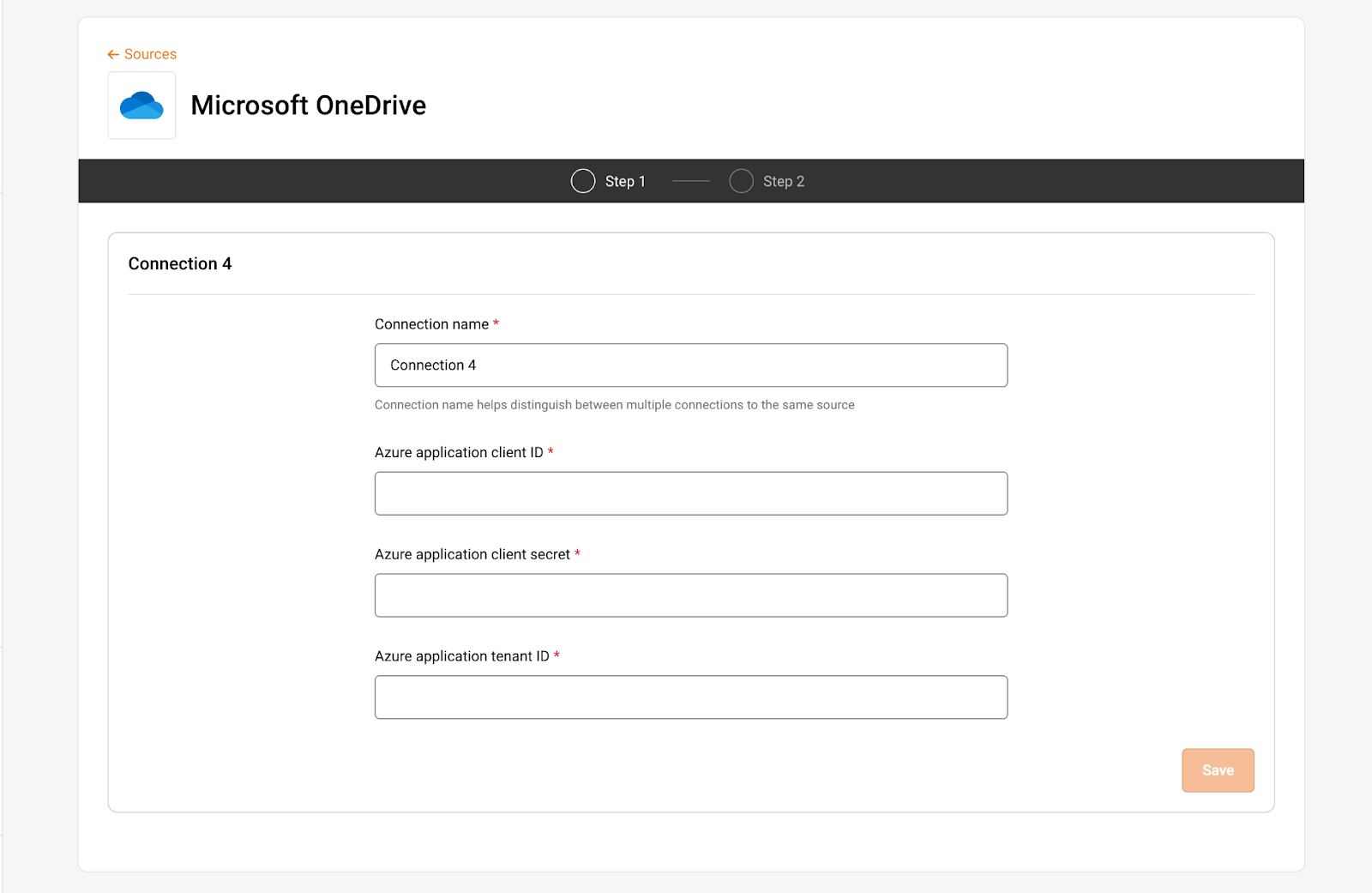Click the Azure application client secret label

click(x=472, y=554)
